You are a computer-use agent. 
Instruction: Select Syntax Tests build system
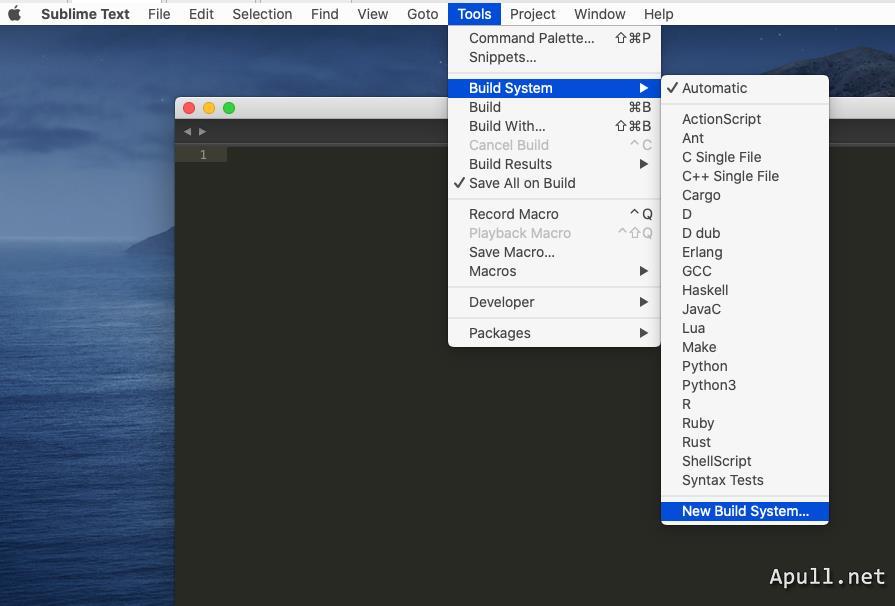coord(745,480)
